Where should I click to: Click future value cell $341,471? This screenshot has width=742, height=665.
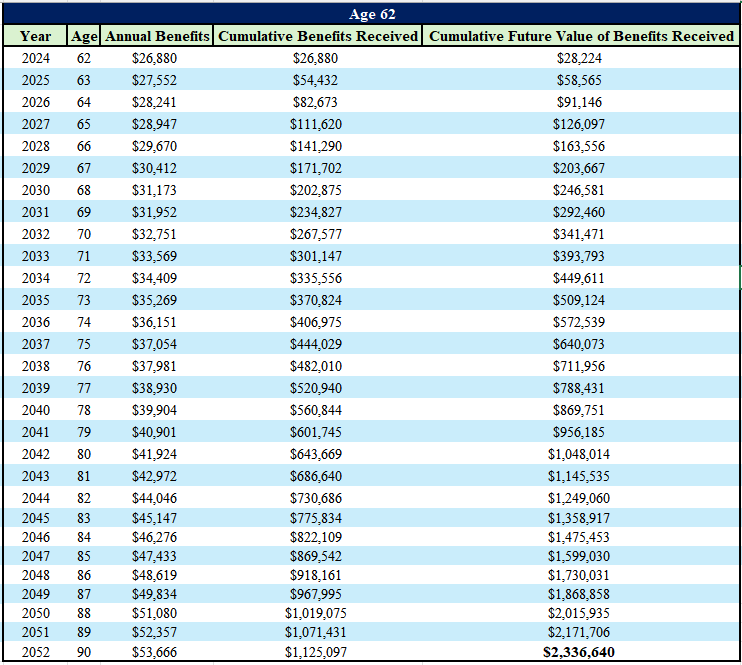tap(579, 234)
